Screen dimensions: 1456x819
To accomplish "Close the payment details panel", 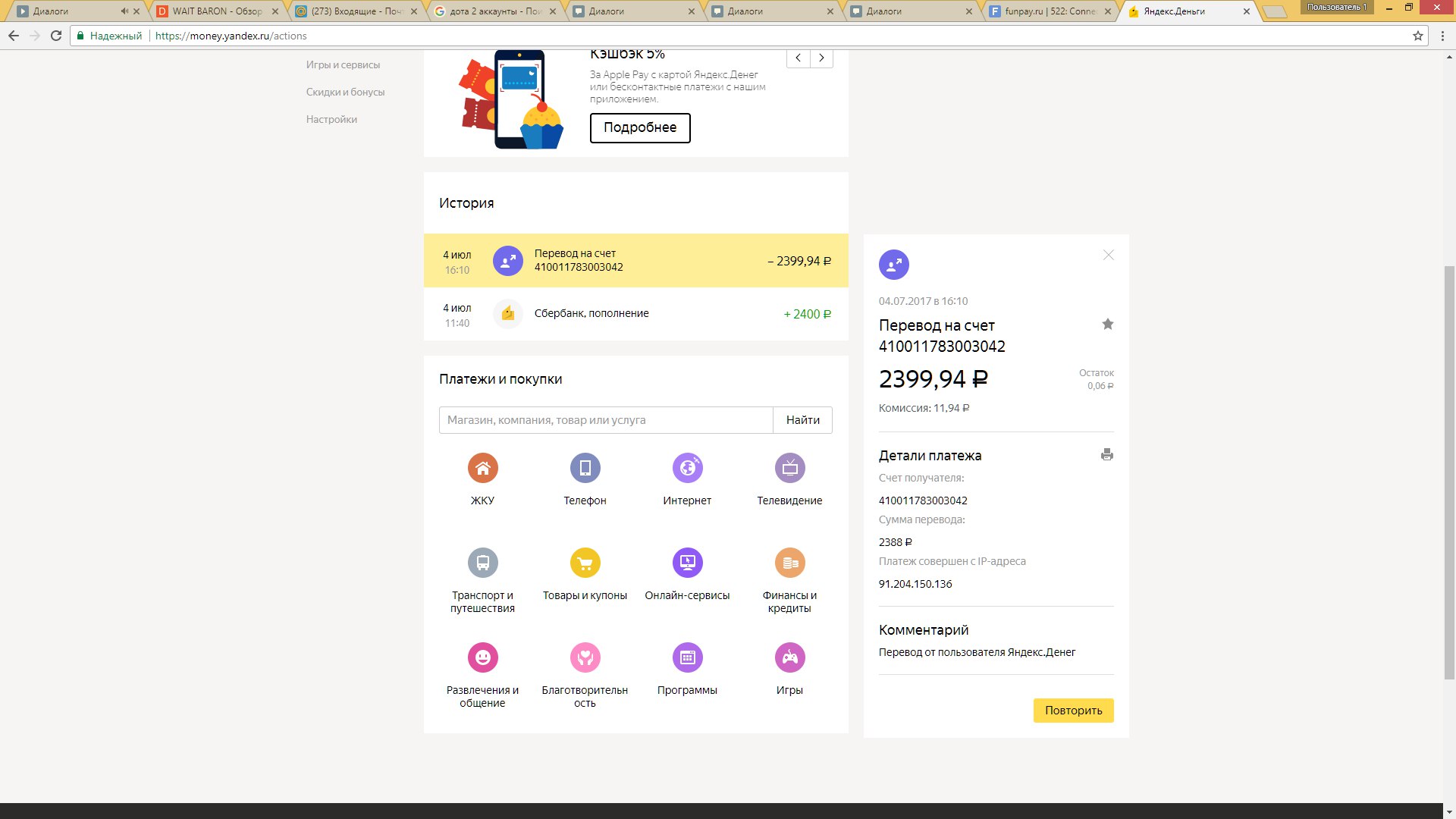I will pos(1109,255).
